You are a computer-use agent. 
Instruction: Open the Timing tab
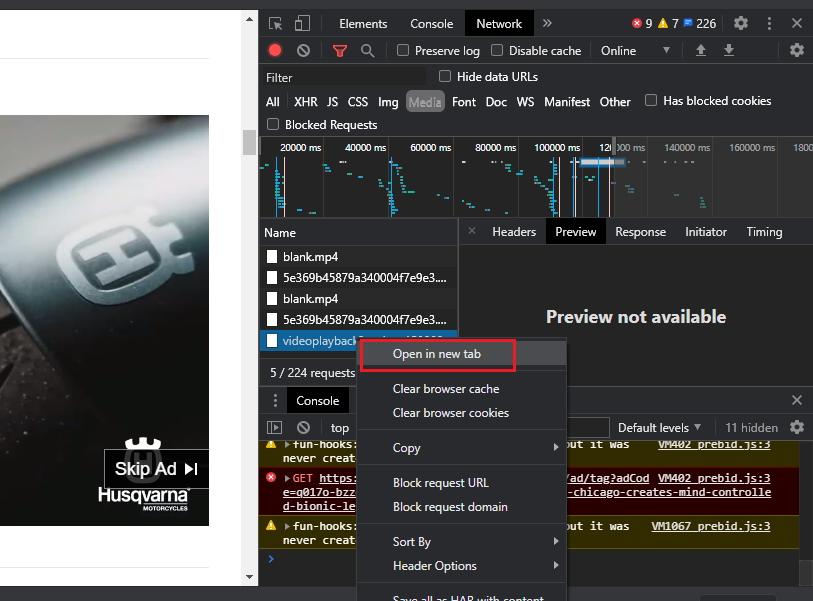pos(764,232)
